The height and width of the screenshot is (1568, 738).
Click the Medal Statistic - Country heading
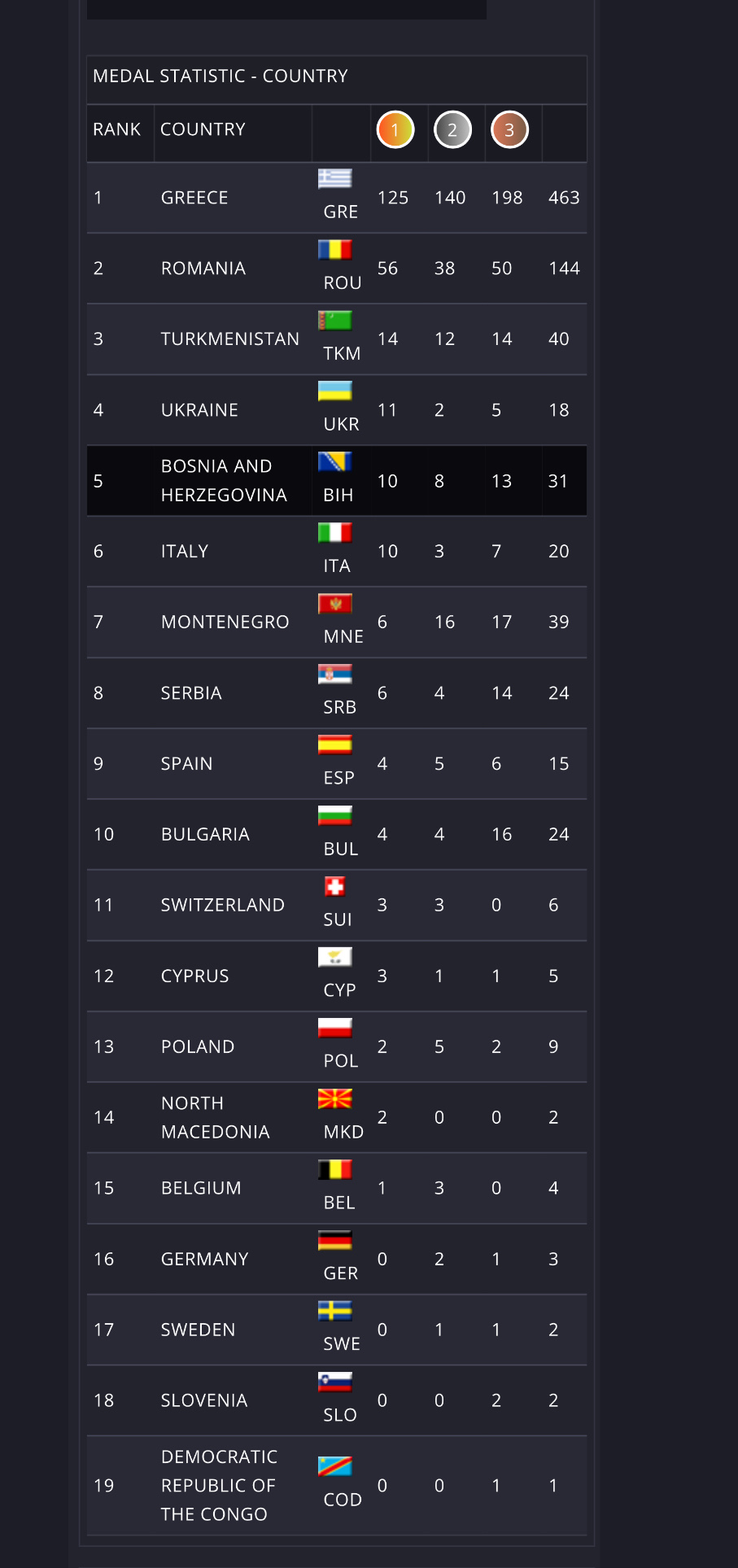221,76
